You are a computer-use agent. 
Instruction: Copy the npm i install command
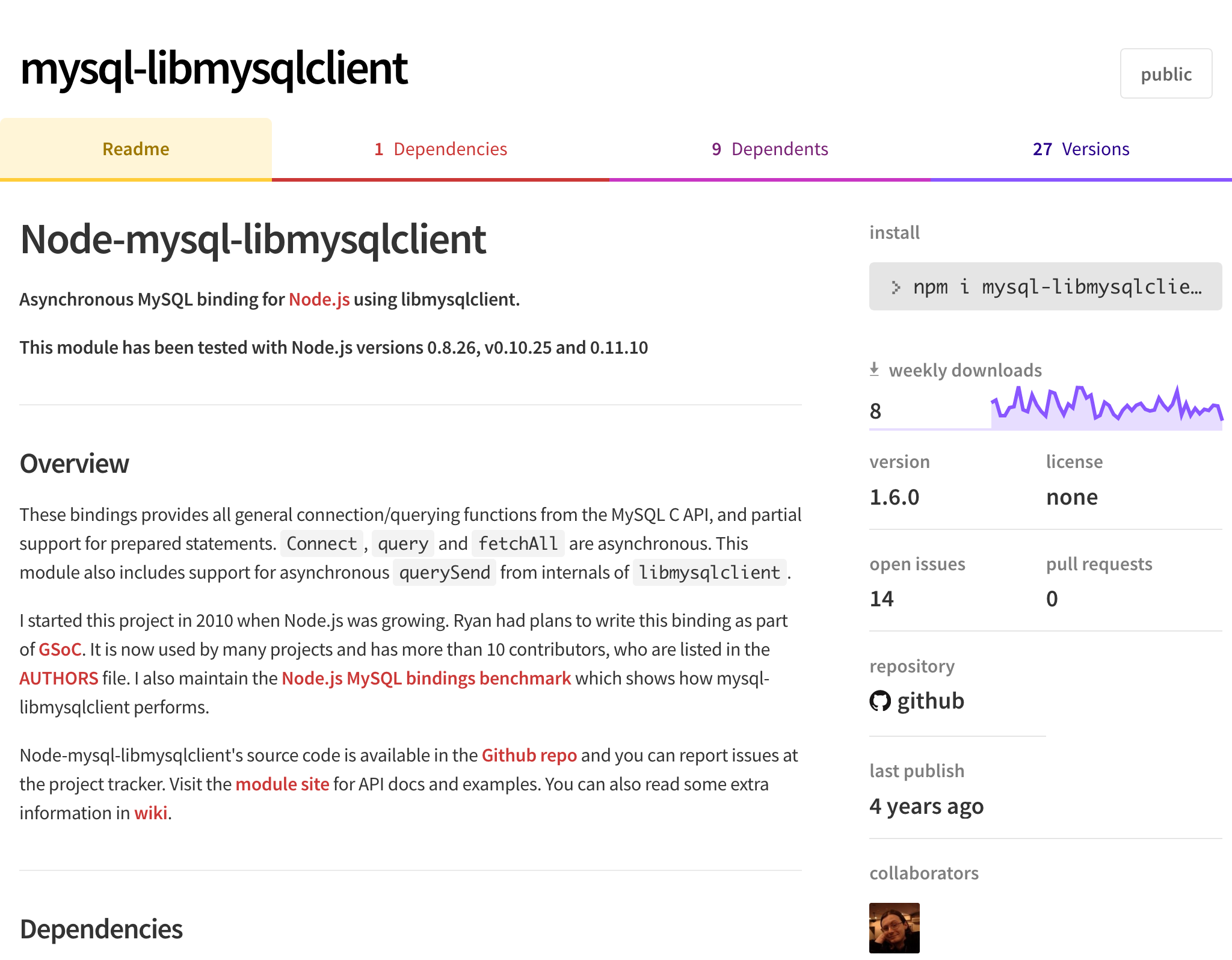(x=1046, y=286)
